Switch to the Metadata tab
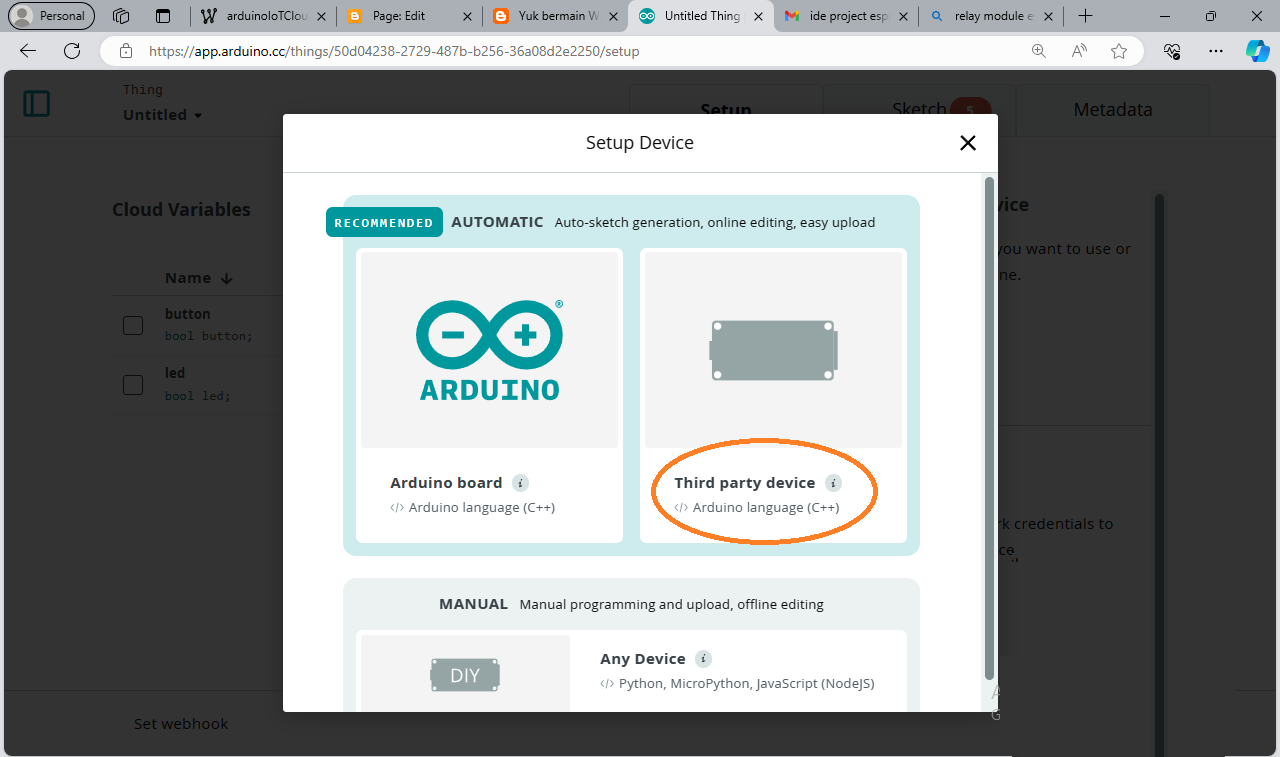Screen dimensions: 1280x757 [x=1112, y=110]
